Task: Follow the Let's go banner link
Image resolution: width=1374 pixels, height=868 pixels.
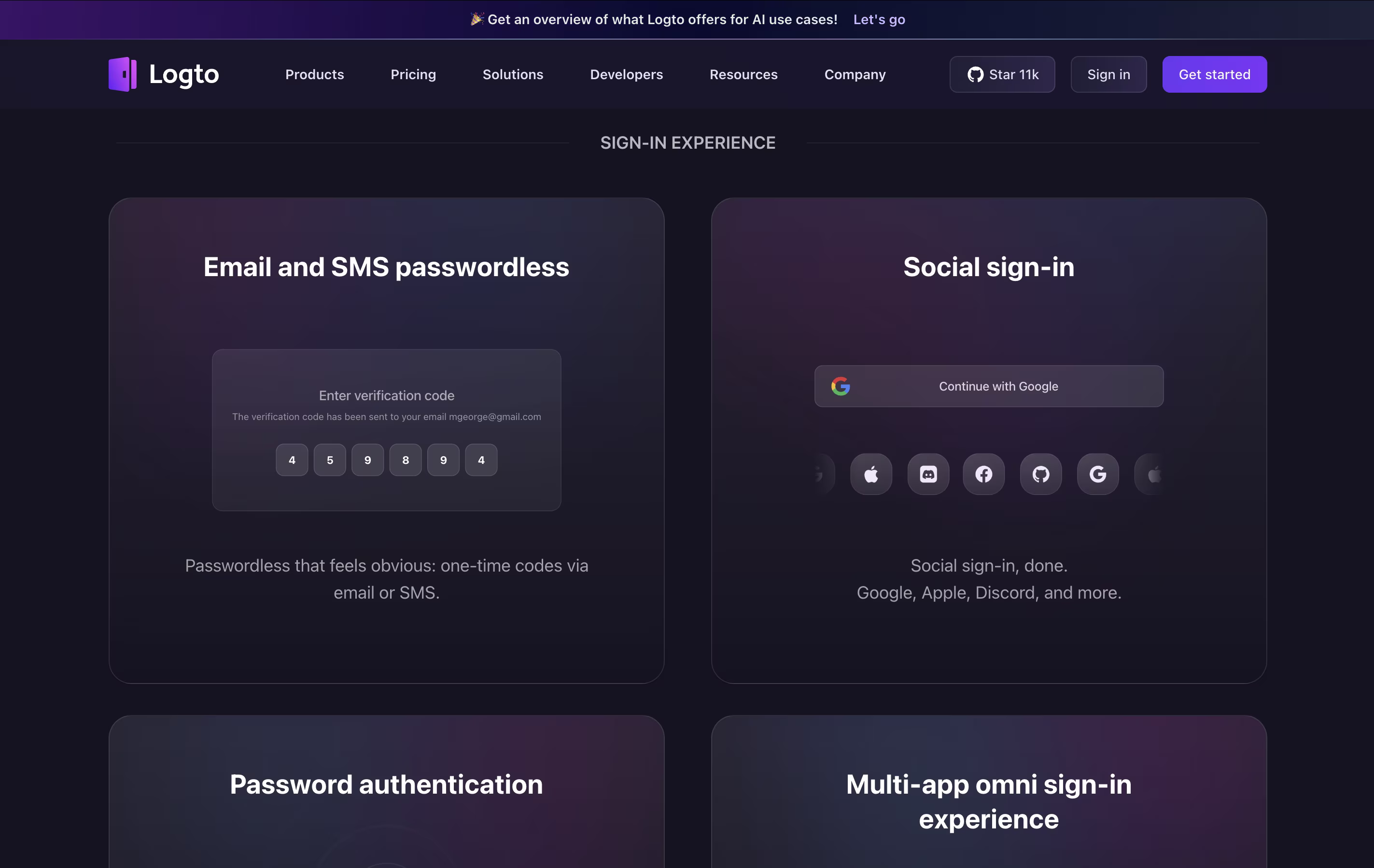Action: click(879, 19)
